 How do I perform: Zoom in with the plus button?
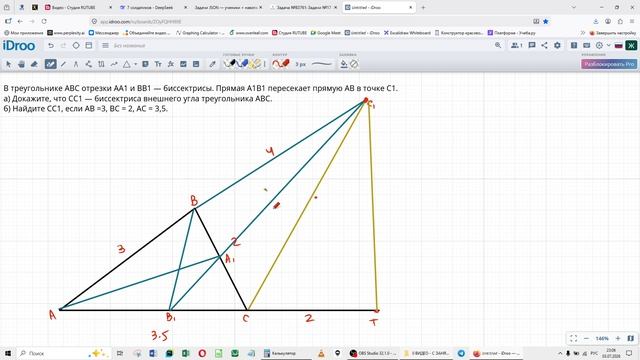pyautogui.click(x=618, y=338)
